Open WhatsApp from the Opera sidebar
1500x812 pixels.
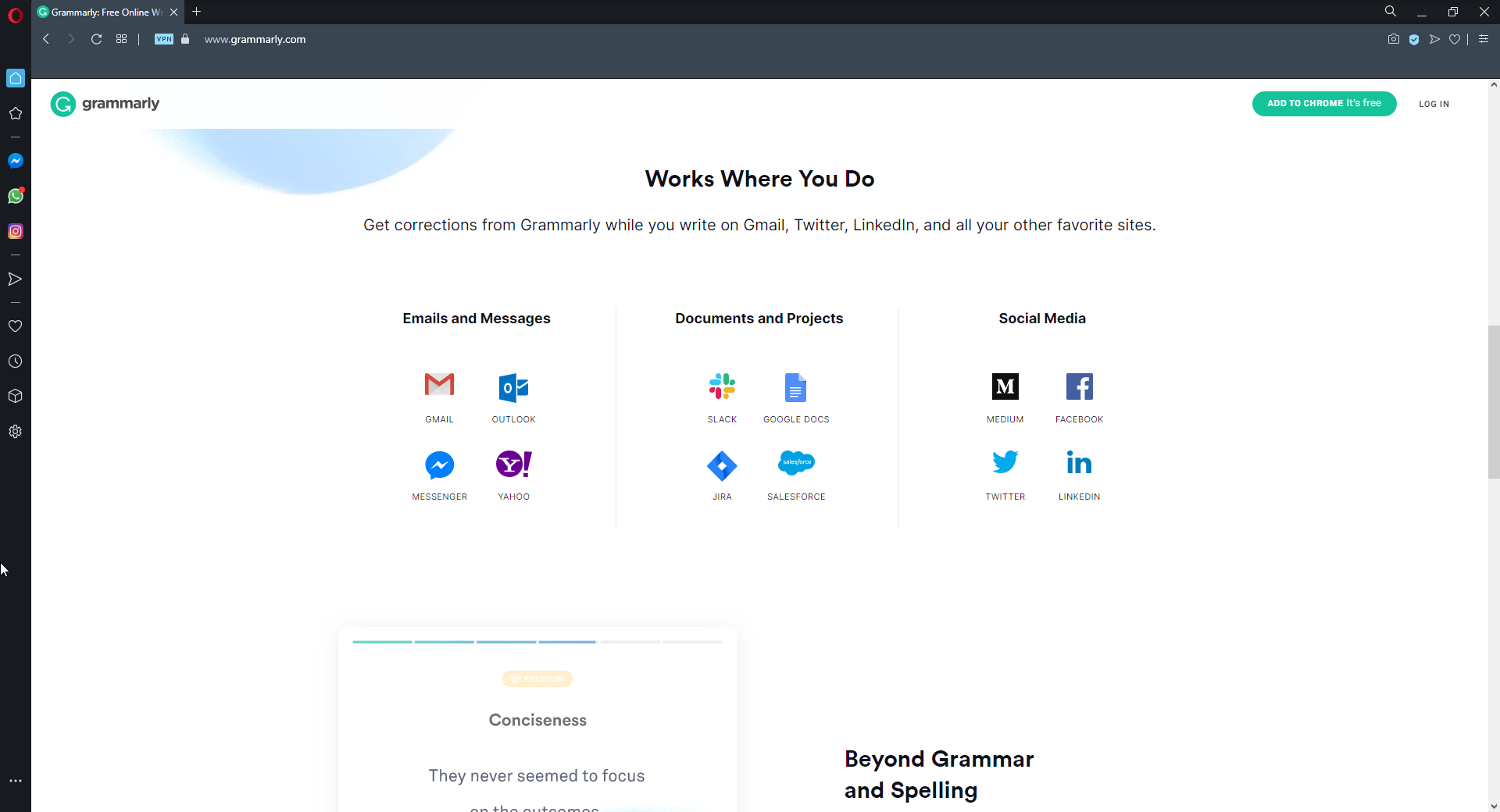(15, 196)
